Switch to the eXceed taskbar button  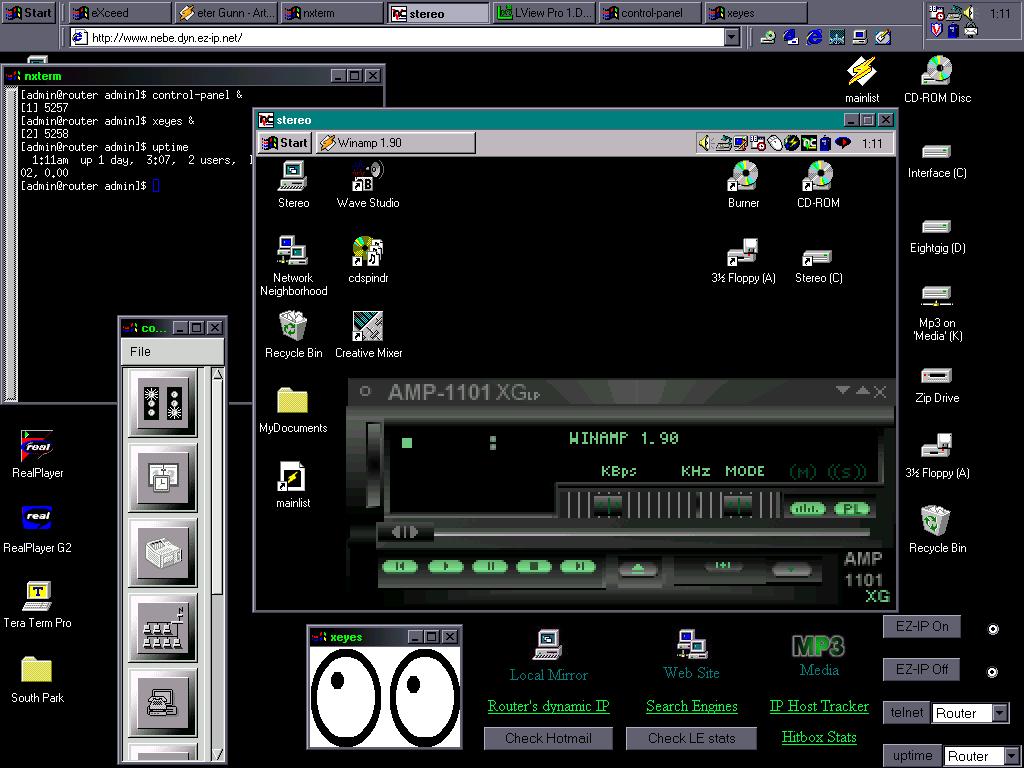(120, 12)
